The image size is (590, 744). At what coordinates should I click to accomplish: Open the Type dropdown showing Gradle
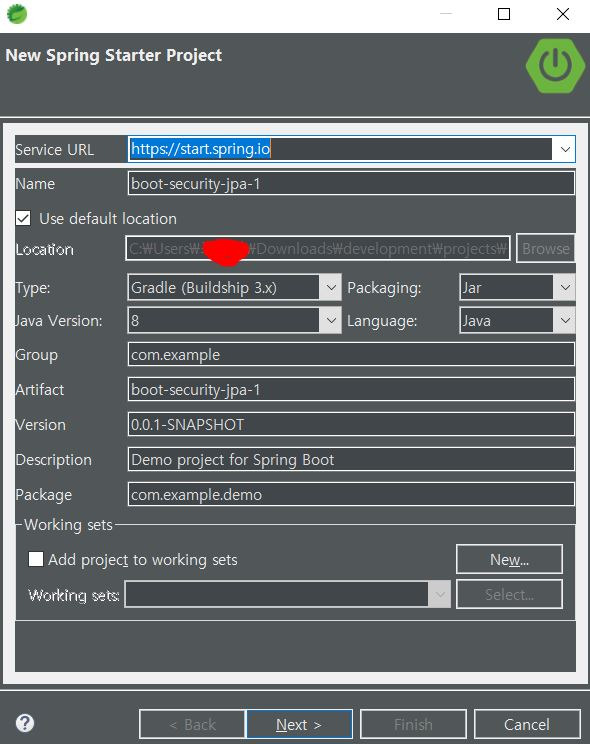[x=234, y=287]
